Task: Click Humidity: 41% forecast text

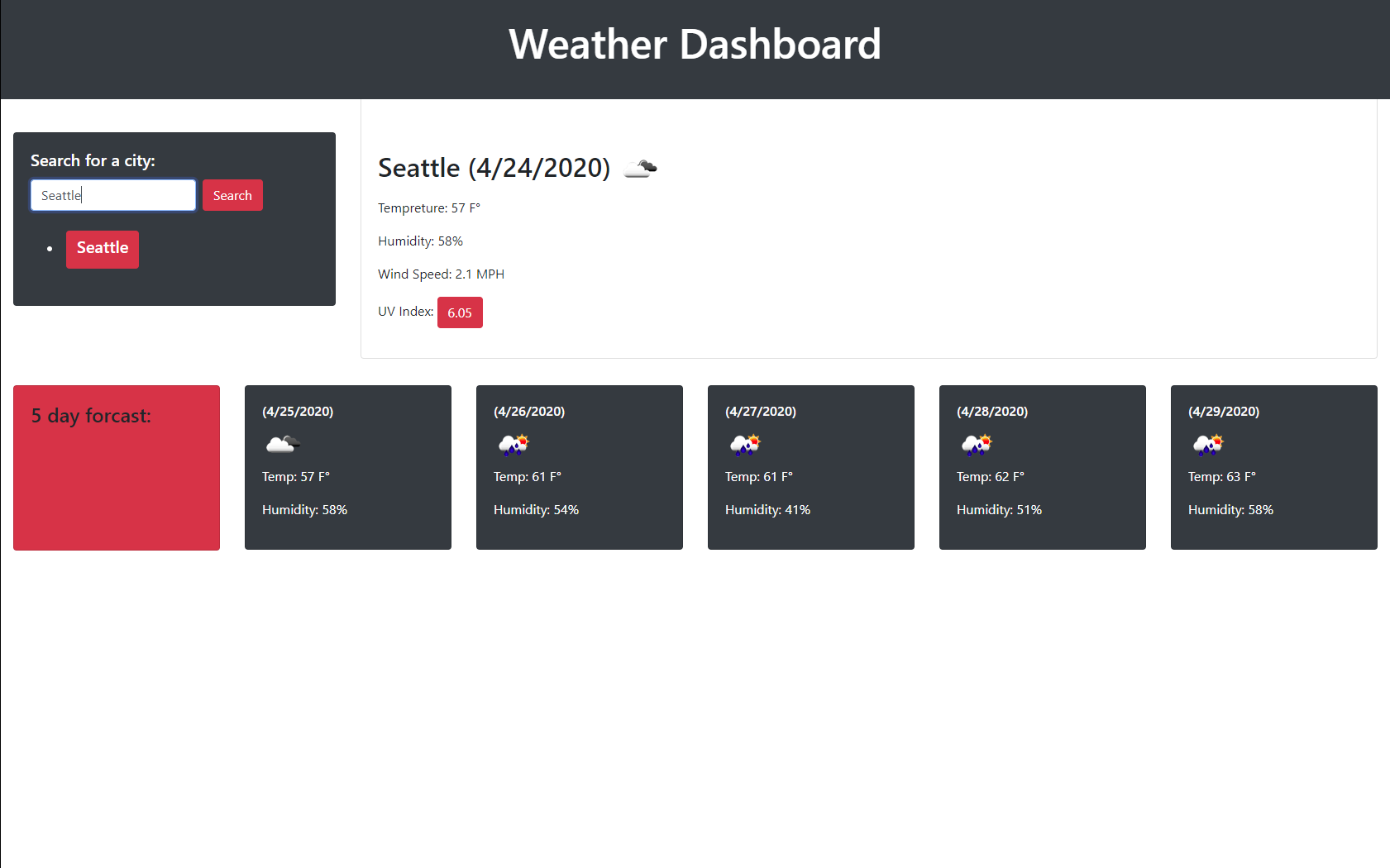Action: (767, 510)
